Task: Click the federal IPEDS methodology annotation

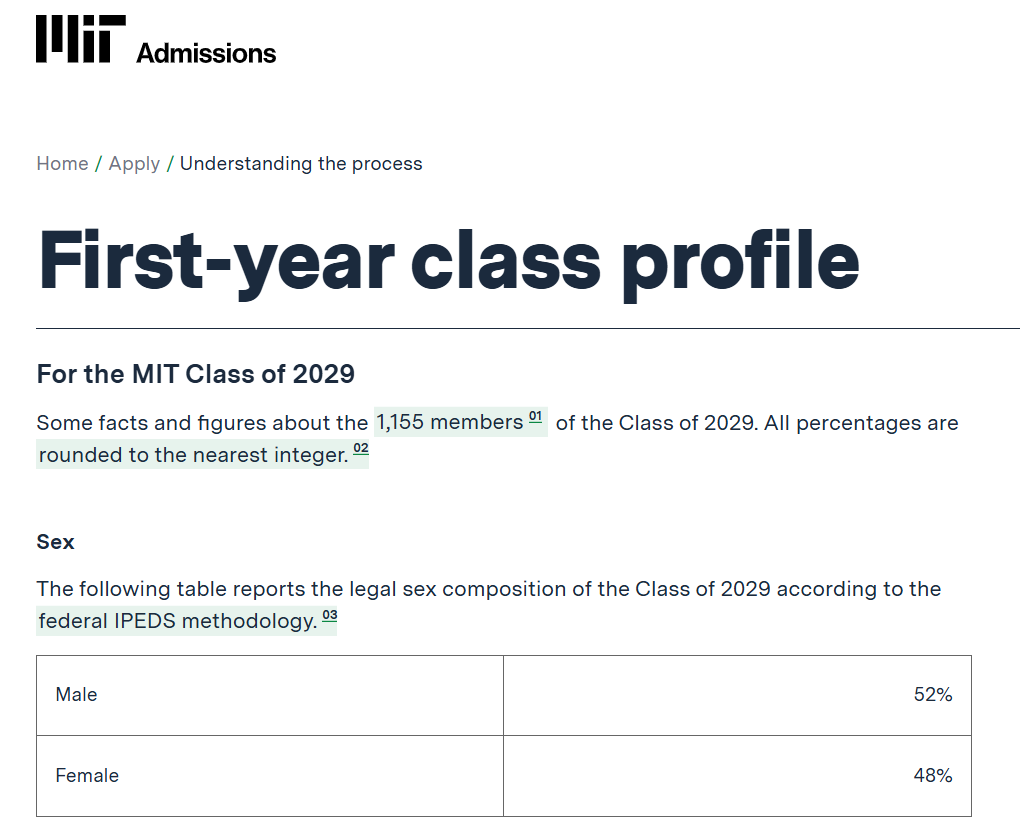Action: [x=180, y=621]
